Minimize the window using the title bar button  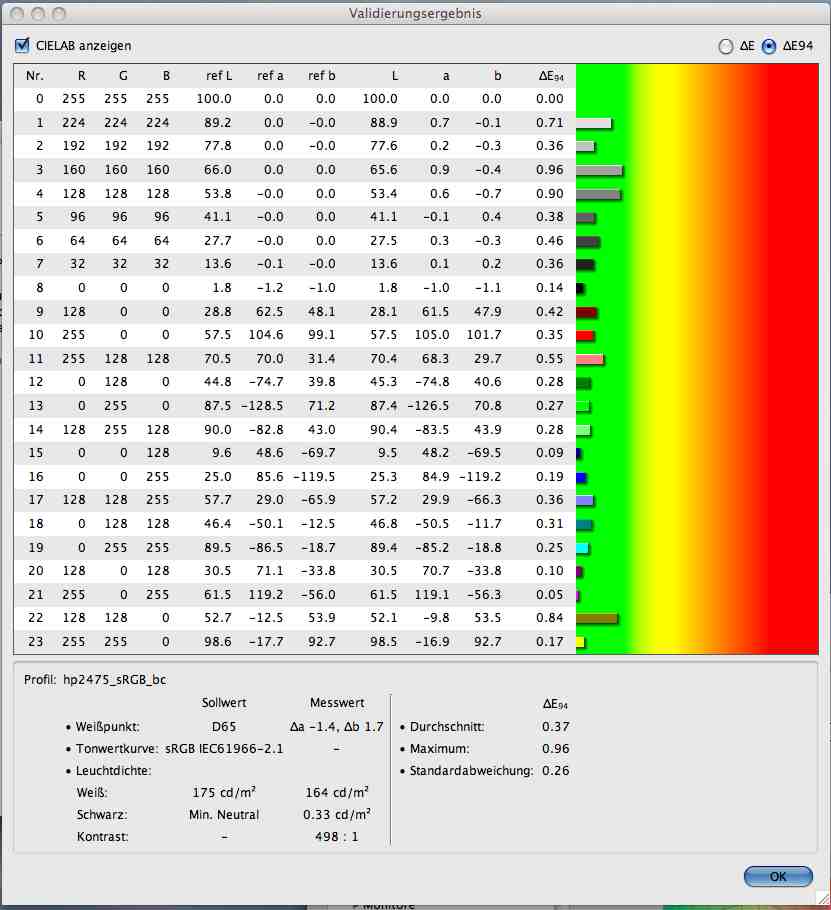(x=39, y=14)
